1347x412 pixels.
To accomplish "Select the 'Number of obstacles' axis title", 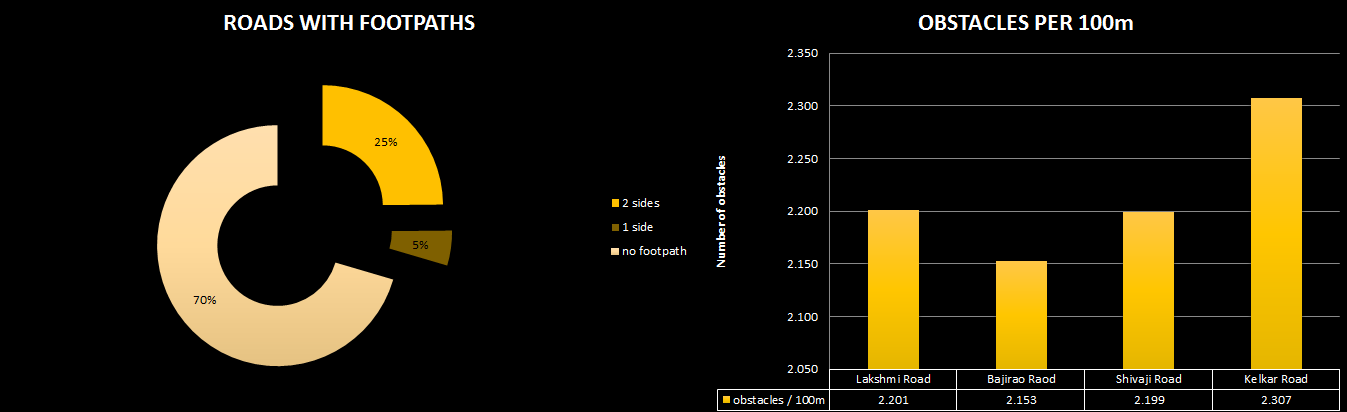I will point(721,211).
